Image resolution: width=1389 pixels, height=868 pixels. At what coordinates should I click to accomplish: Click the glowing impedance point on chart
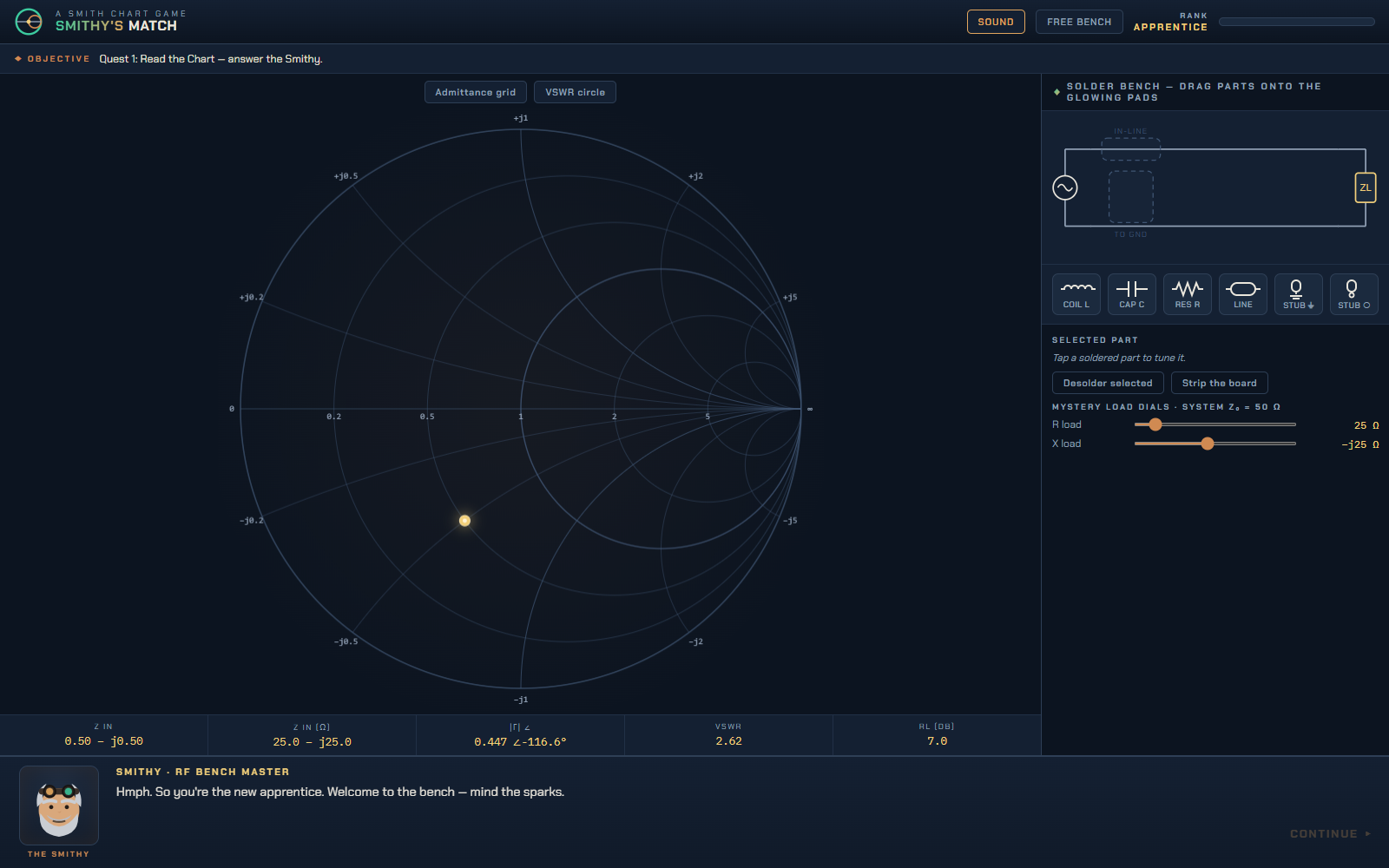464,521
